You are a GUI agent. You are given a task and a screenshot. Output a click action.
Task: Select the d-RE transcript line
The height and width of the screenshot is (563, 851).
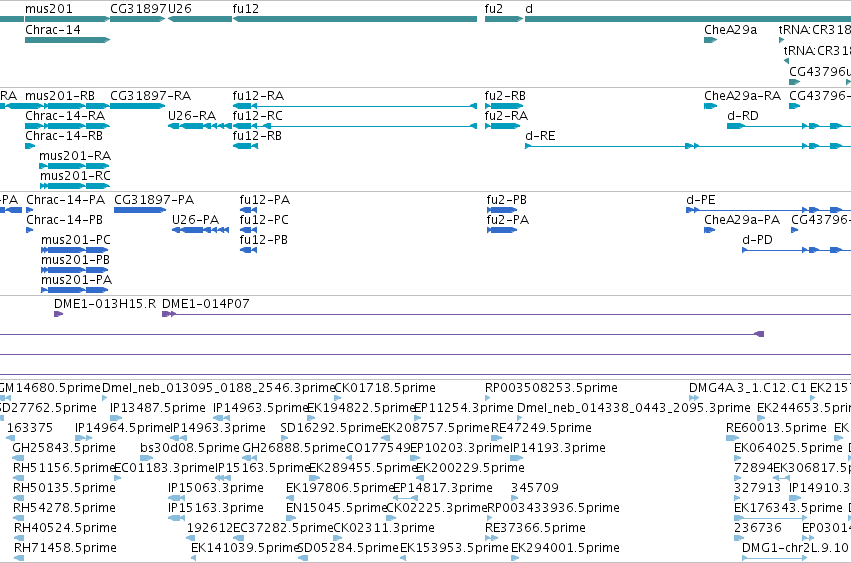coord(688,146)
